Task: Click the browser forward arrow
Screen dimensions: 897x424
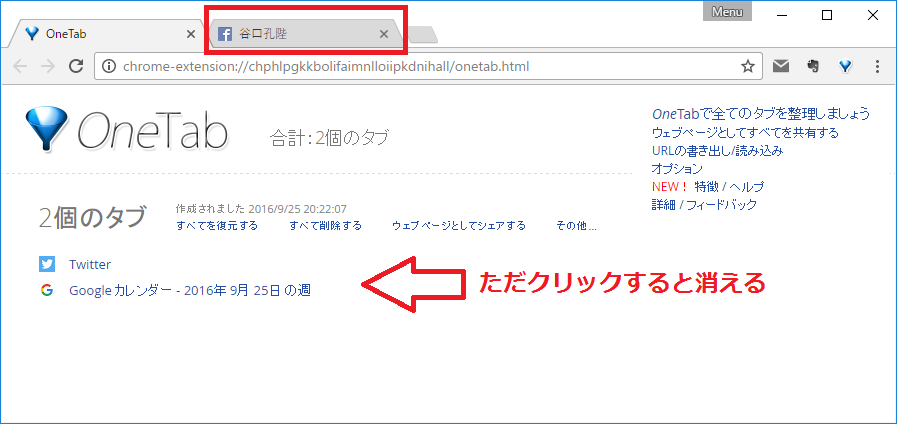Action: (47, 67)
